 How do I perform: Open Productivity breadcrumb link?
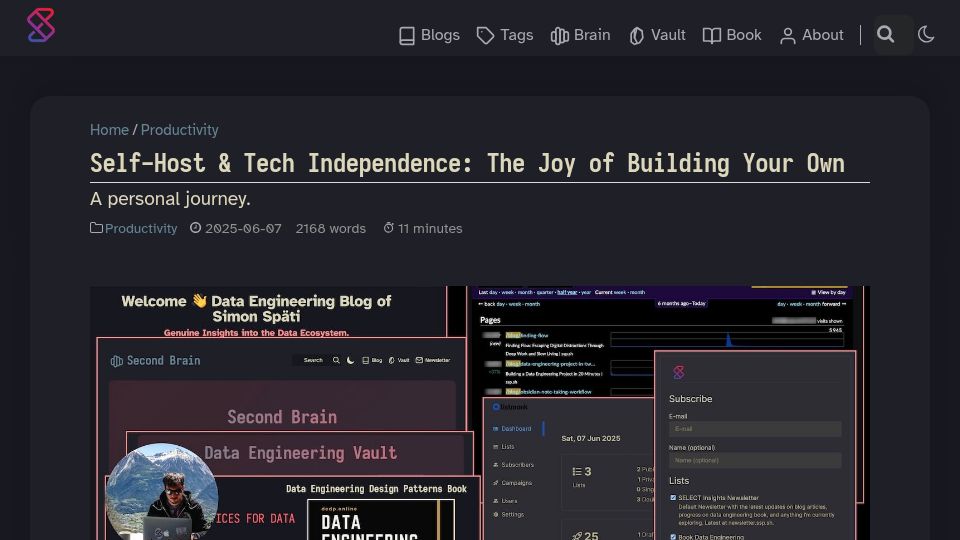click(179, 130)
